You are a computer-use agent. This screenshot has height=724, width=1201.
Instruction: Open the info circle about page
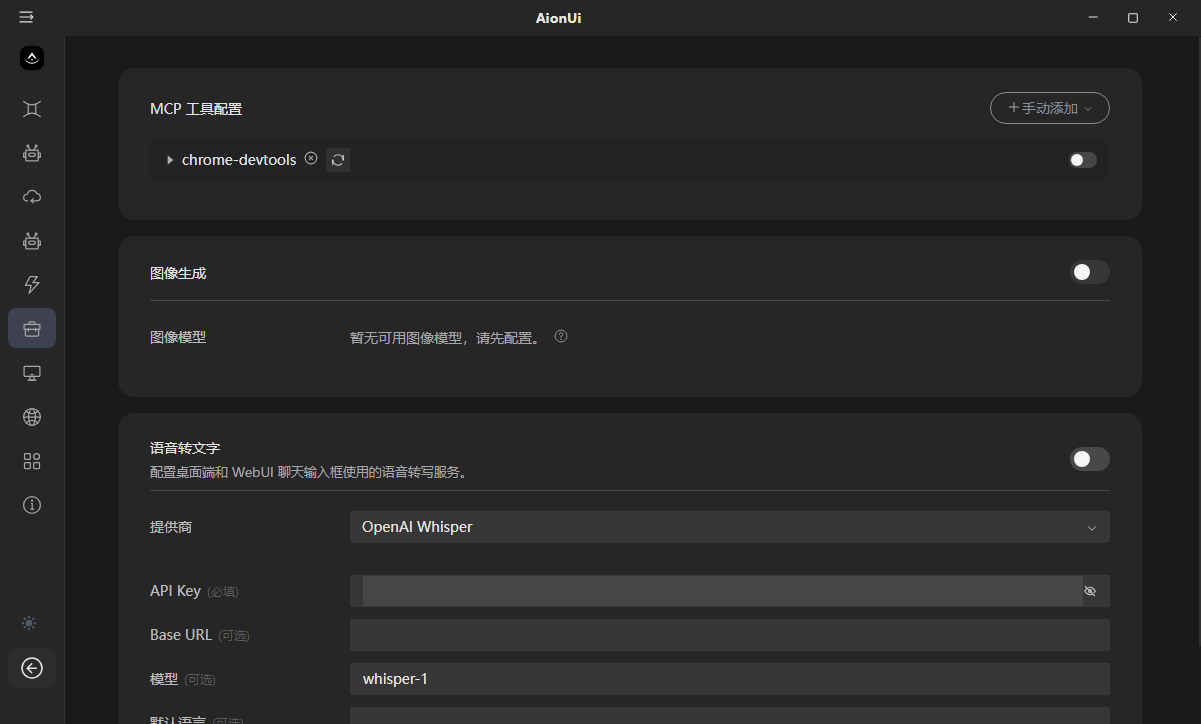[x=32, y=505]
